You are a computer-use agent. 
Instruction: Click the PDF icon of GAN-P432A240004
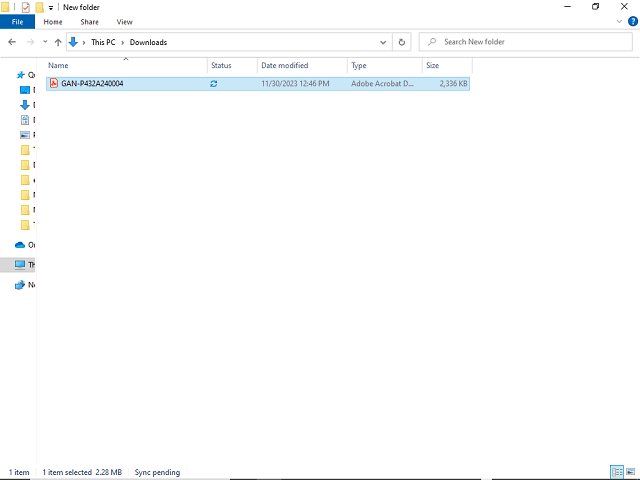[54, 83]
